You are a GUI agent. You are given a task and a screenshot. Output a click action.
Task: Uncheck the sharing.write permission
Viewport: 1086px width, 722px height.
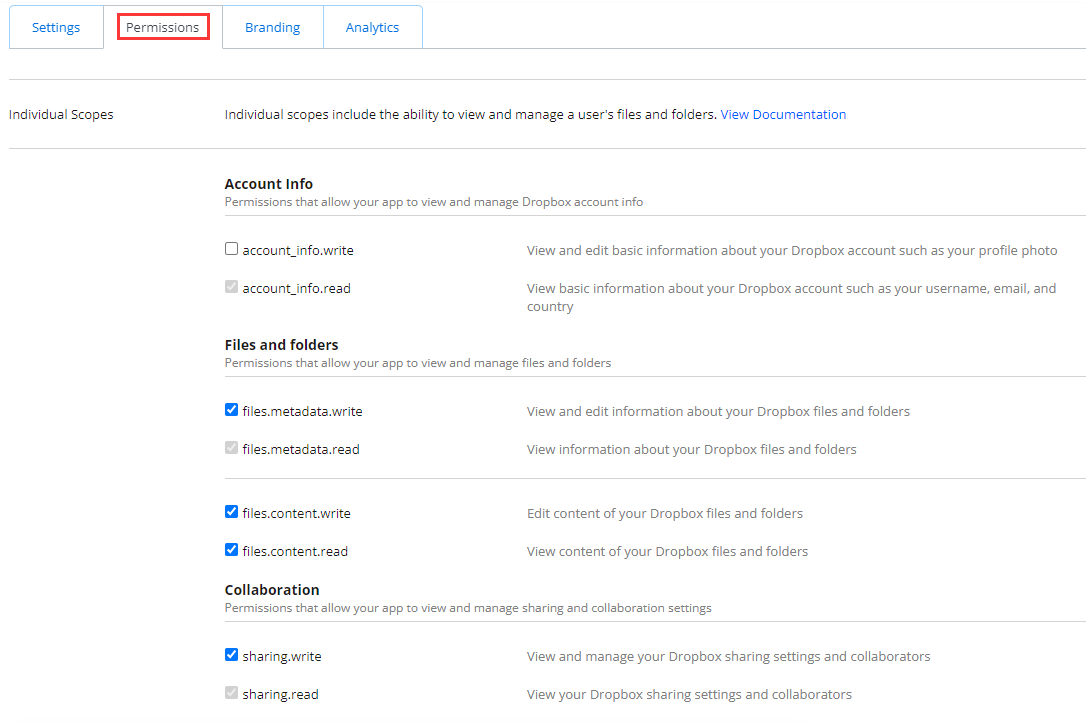tap(231, 655)
